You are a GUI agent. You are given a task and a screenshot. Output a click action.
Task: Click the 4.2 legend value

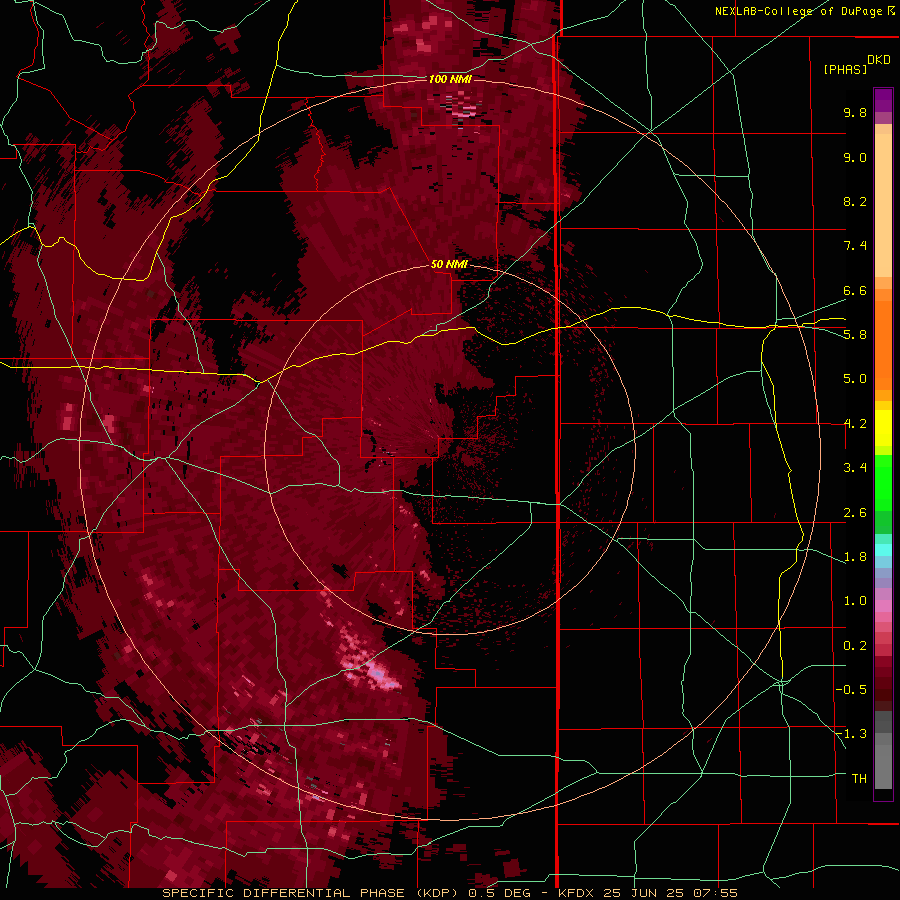click(x=855, y=424)
